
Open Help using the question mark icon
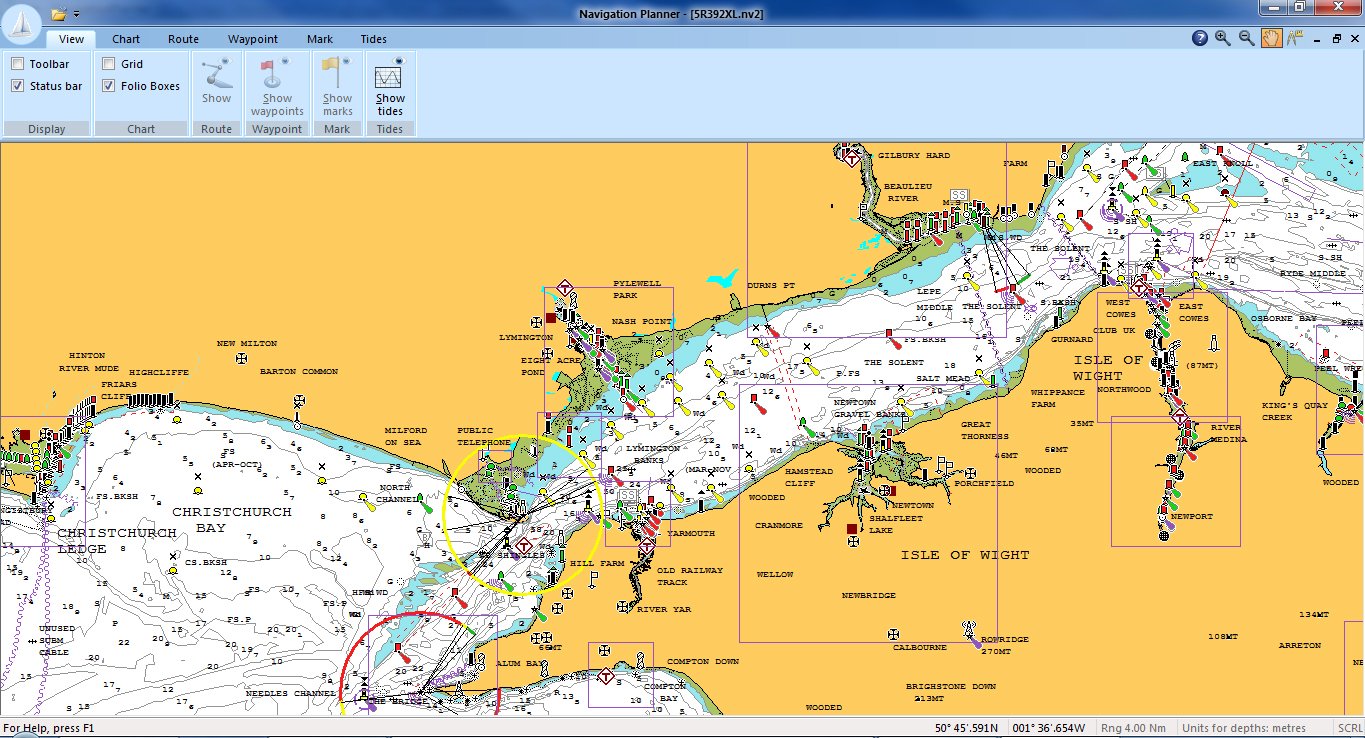pos(1199,37)
